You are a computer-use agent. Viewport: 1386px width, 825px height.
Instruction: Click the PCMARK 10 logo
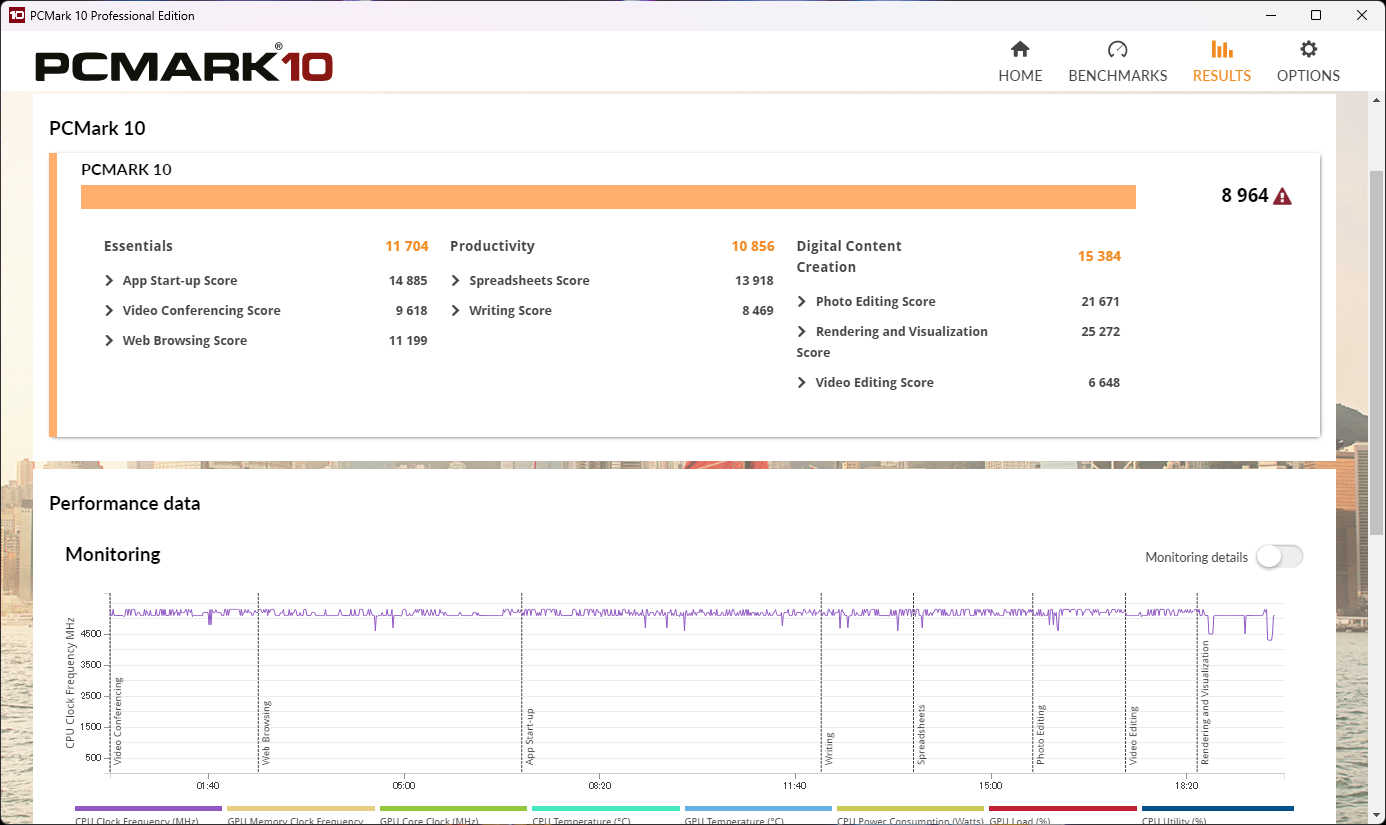184,66
